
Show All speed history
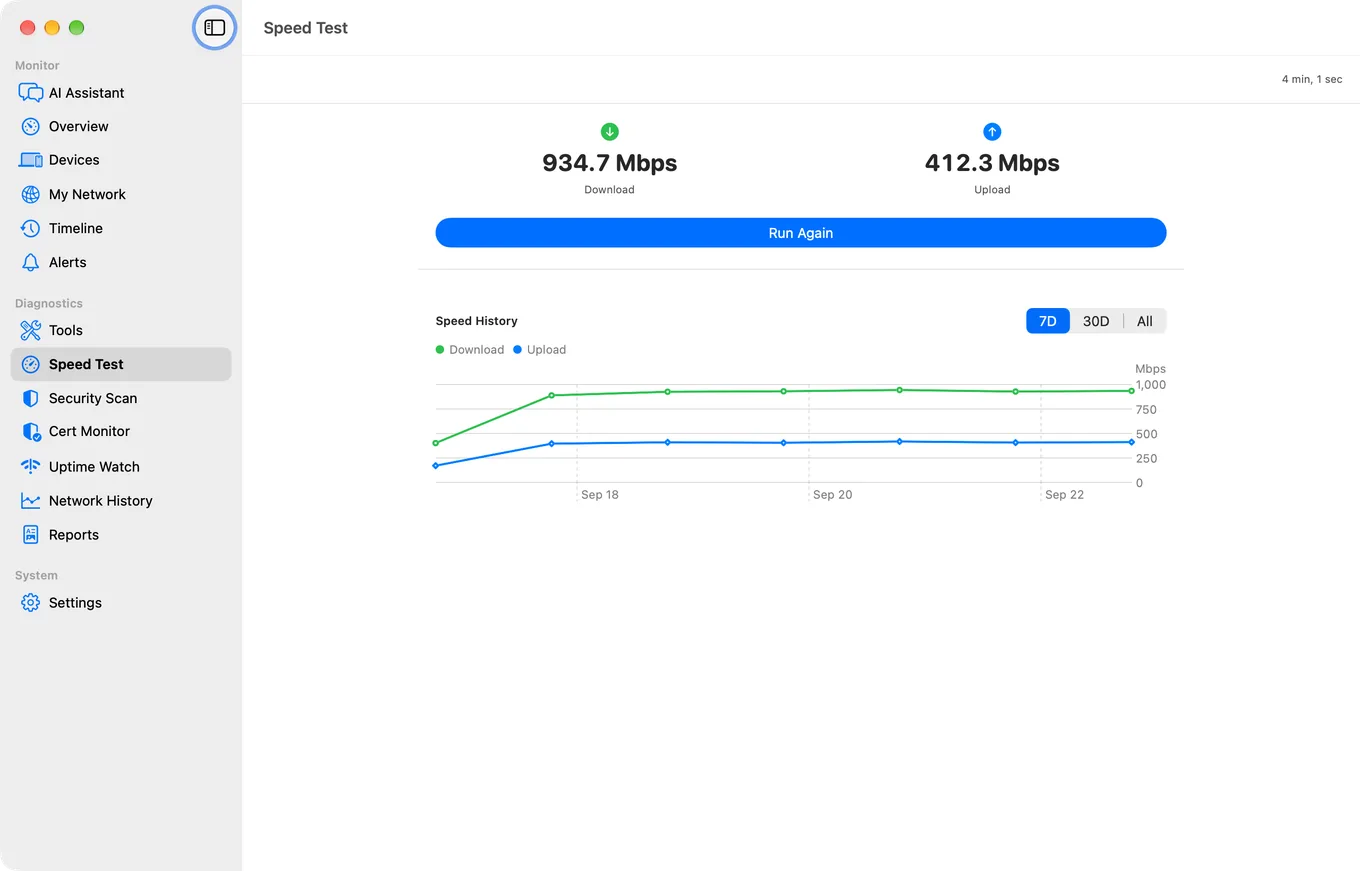[x=1145, y=321]
